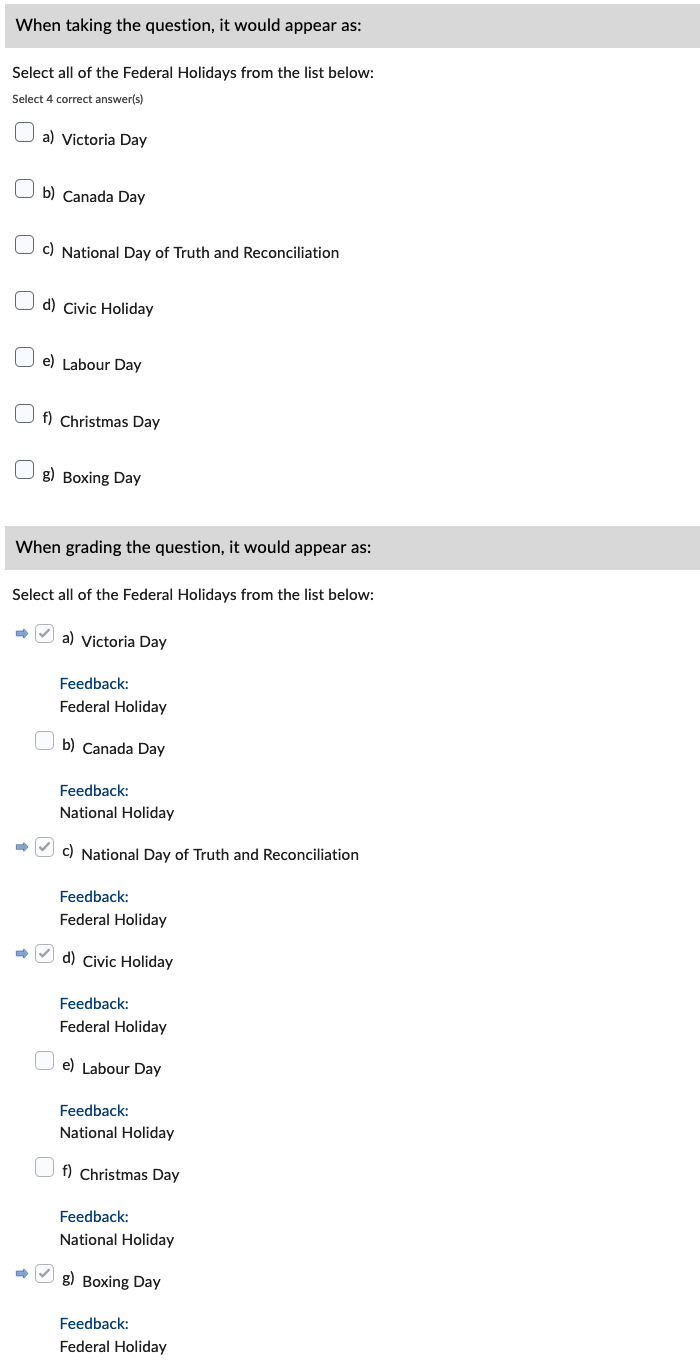This screenshot has width=700, height=1370.
Task: Click the Feedback link below Canada Day
Action: [93, 790]
